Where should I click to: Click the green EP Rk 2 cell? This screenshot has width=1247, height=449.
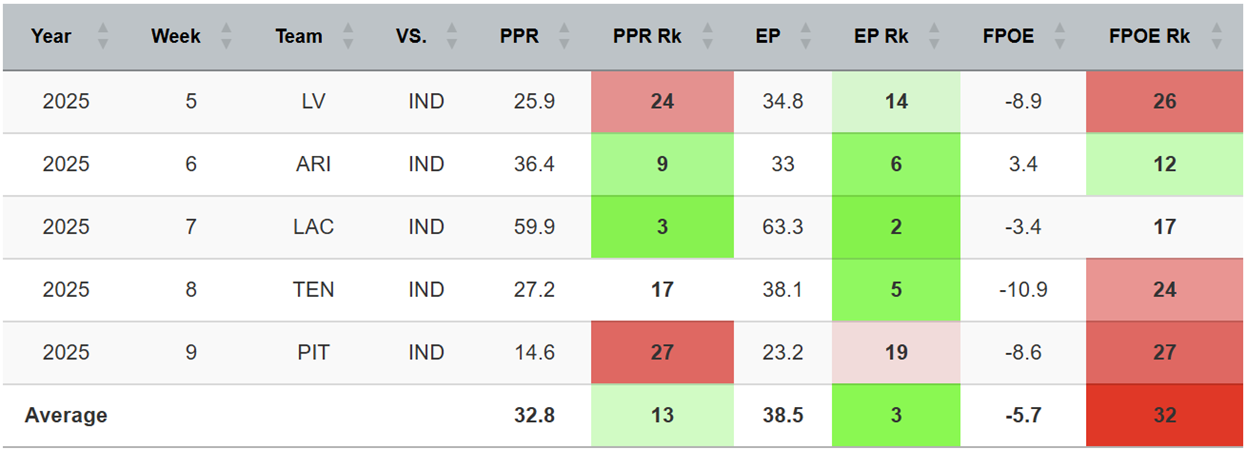pos(896,227)
